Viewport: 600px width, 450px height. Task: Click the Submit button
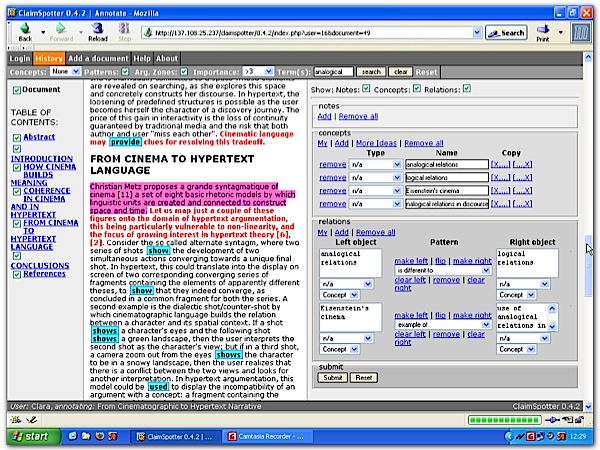[333, 378]
